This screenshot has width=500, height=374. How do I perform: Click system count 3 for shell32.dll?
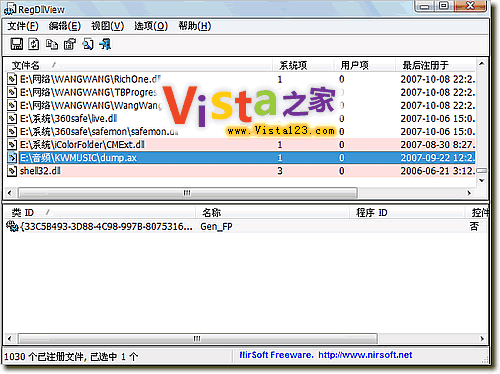280,171
